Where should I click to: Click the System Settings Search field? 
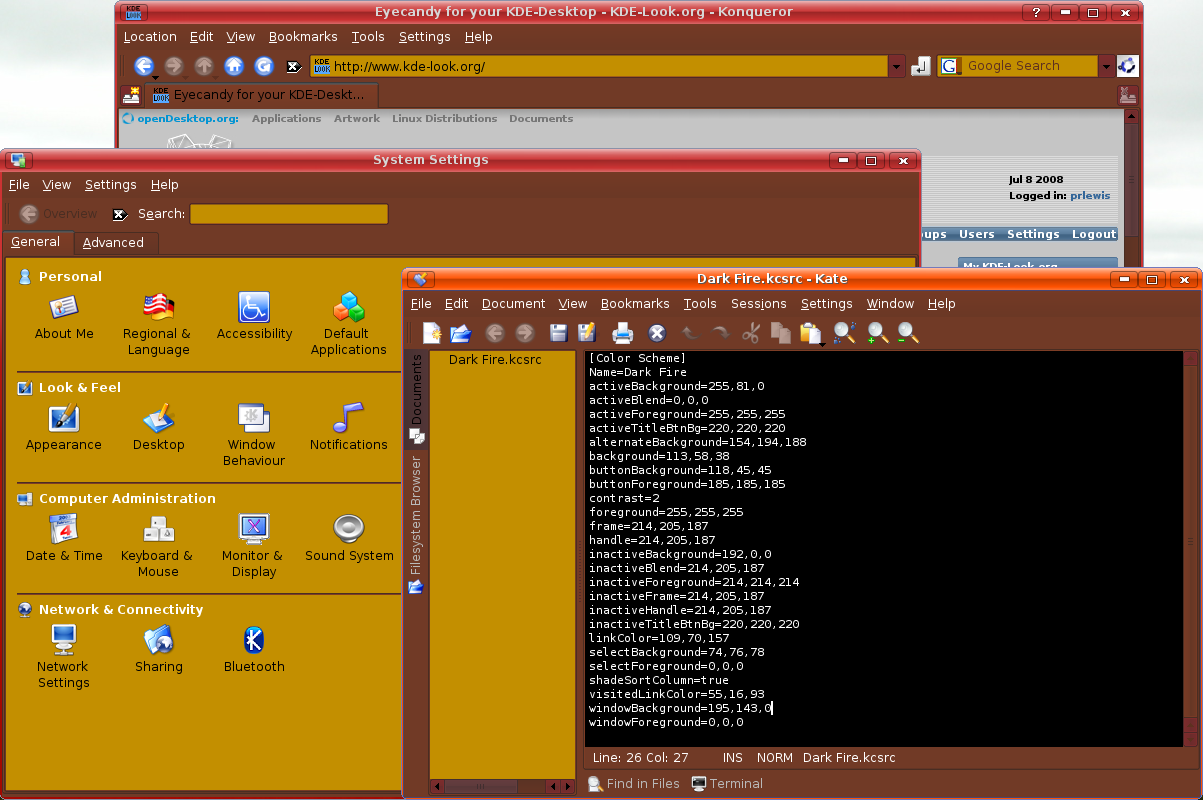point(289,214)
